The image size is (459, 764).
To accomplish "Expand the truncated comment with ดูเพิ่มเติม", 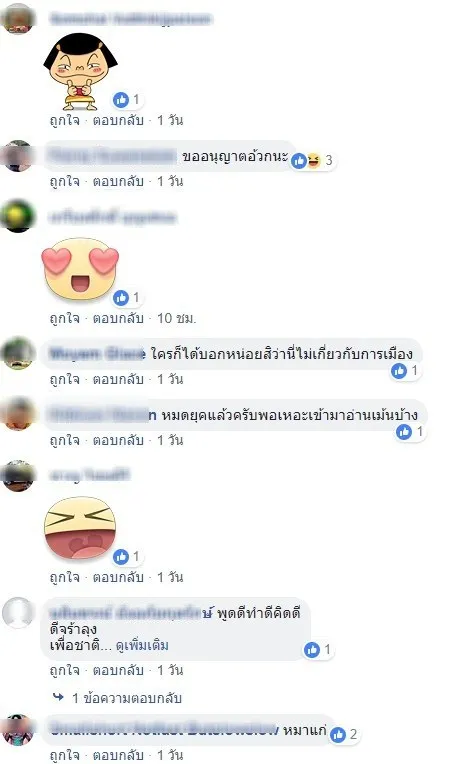I will [142, 646].
